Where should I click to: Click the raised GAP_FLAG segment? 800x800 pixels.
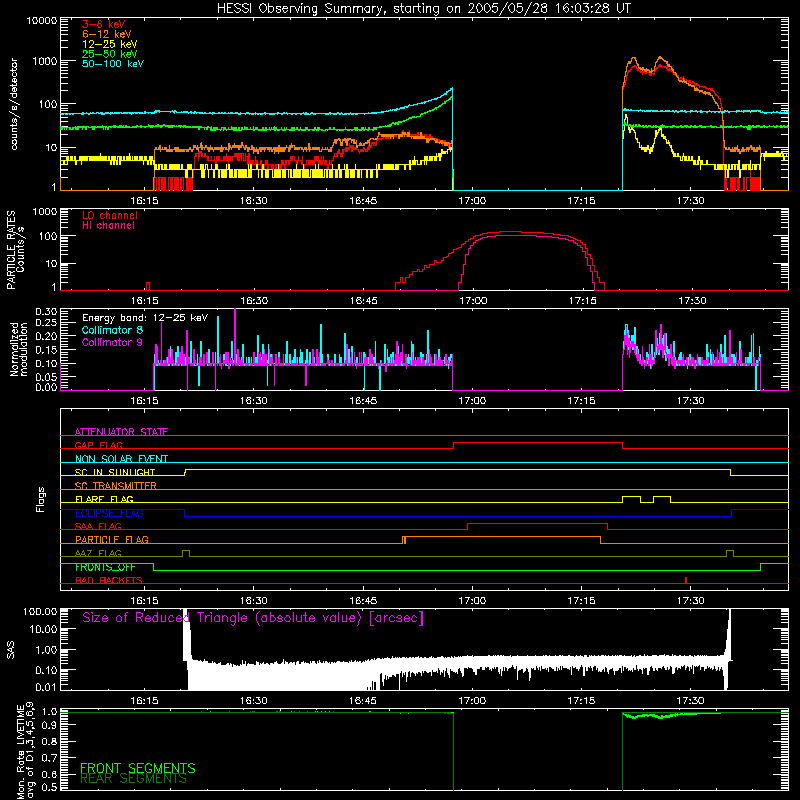click(538, 443)
